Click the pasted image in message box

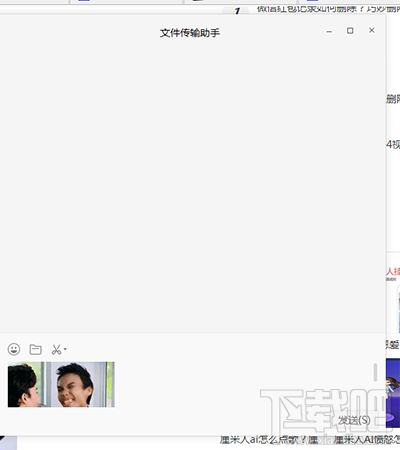pos(61,384)
